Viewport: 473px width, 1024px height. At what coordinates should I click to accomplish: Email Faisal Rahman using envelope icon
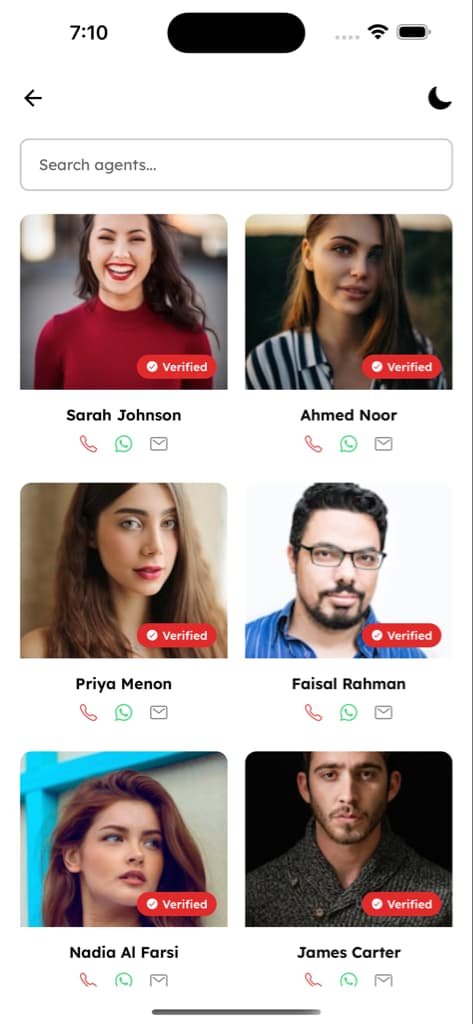383,712
